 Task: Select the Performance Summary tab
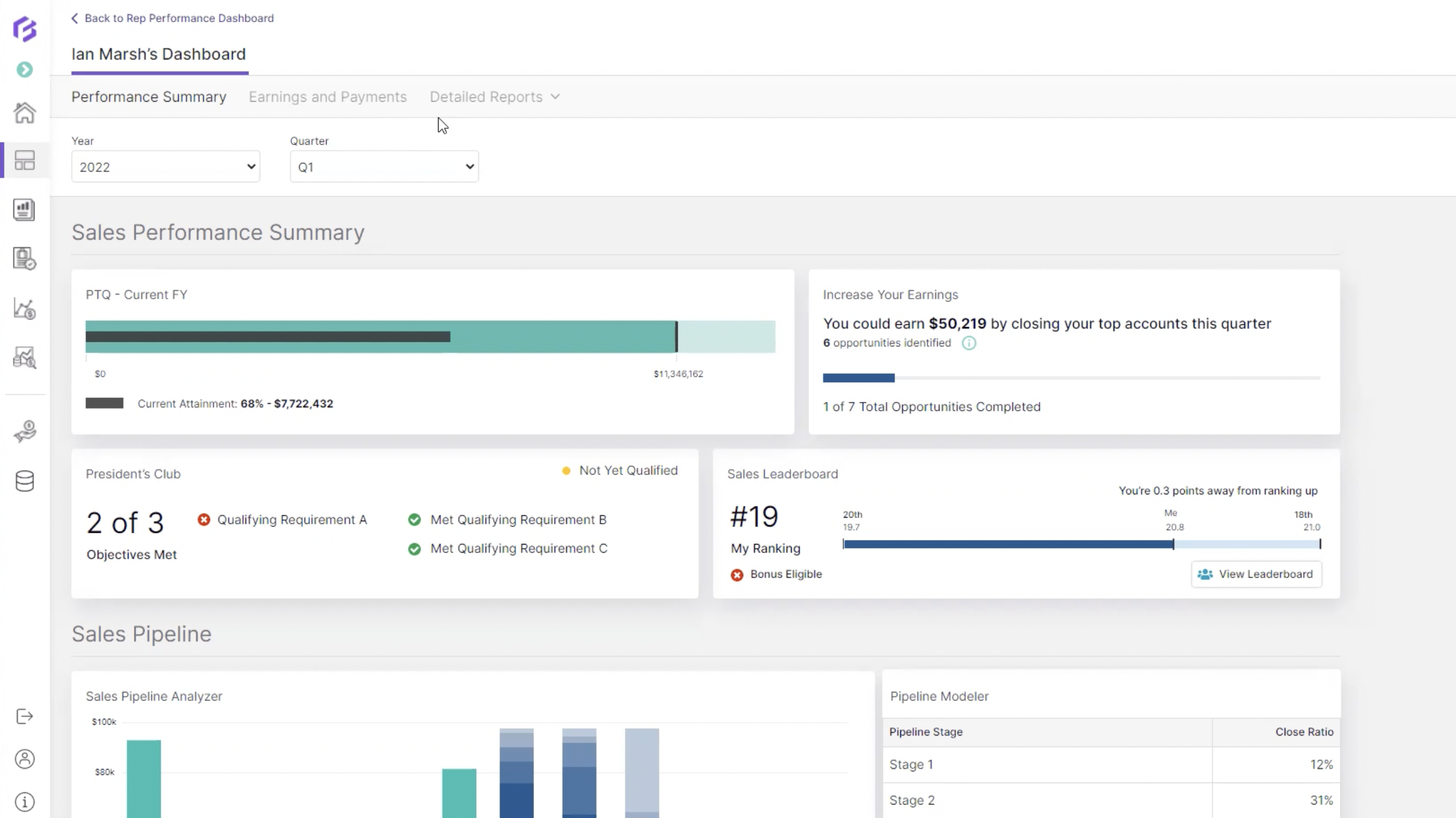coord(148,97)
